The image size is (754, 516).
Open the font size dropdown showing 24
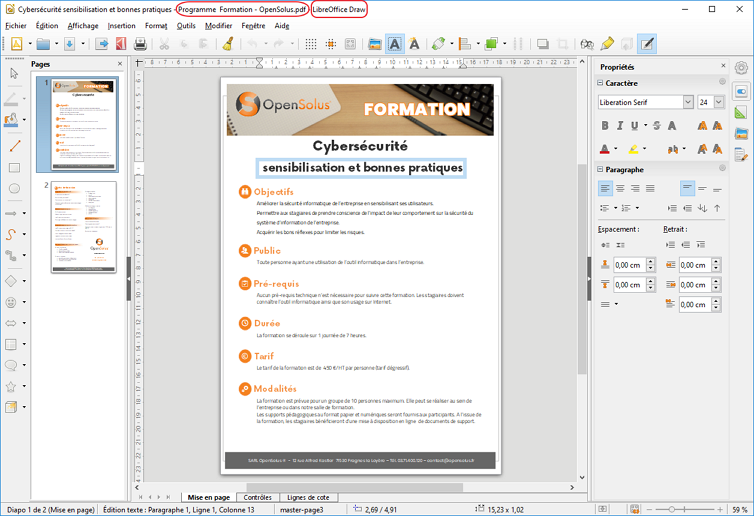coord(719,102)
